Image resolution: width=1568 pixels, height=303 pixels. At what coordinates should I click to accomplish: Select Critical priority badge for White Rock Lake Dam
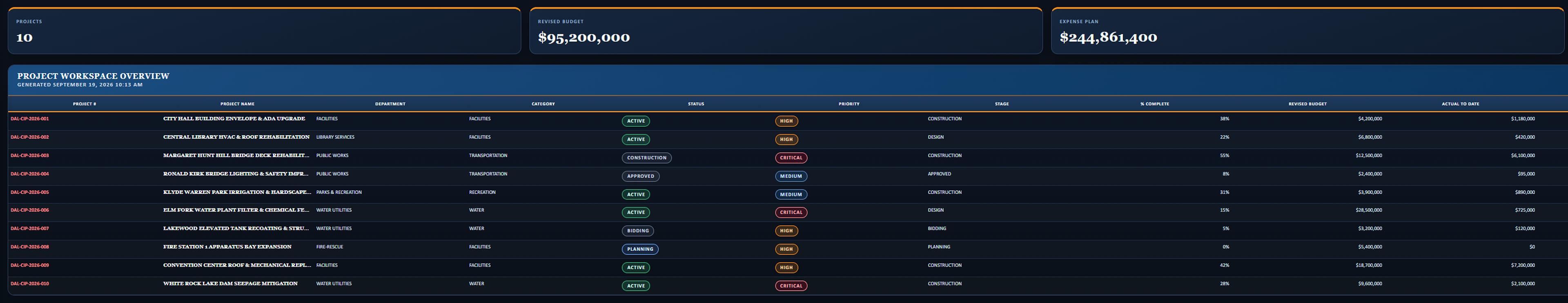coord(791,286)
